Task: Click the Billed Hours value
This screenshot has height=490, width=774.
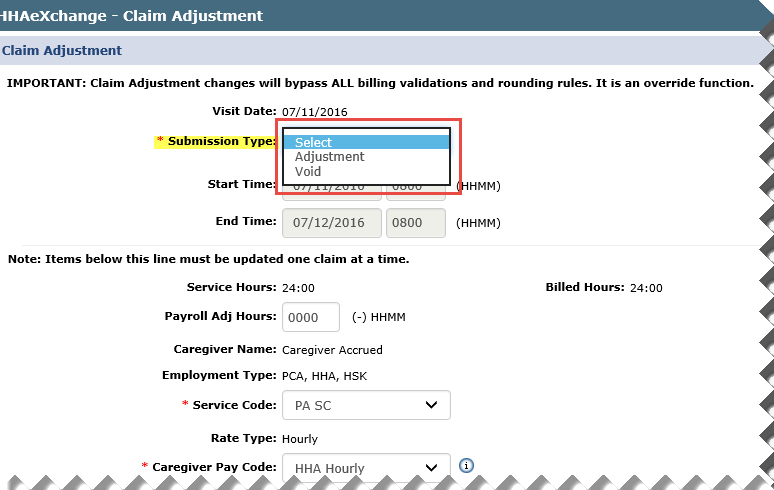Action: [x=646, y=288]
